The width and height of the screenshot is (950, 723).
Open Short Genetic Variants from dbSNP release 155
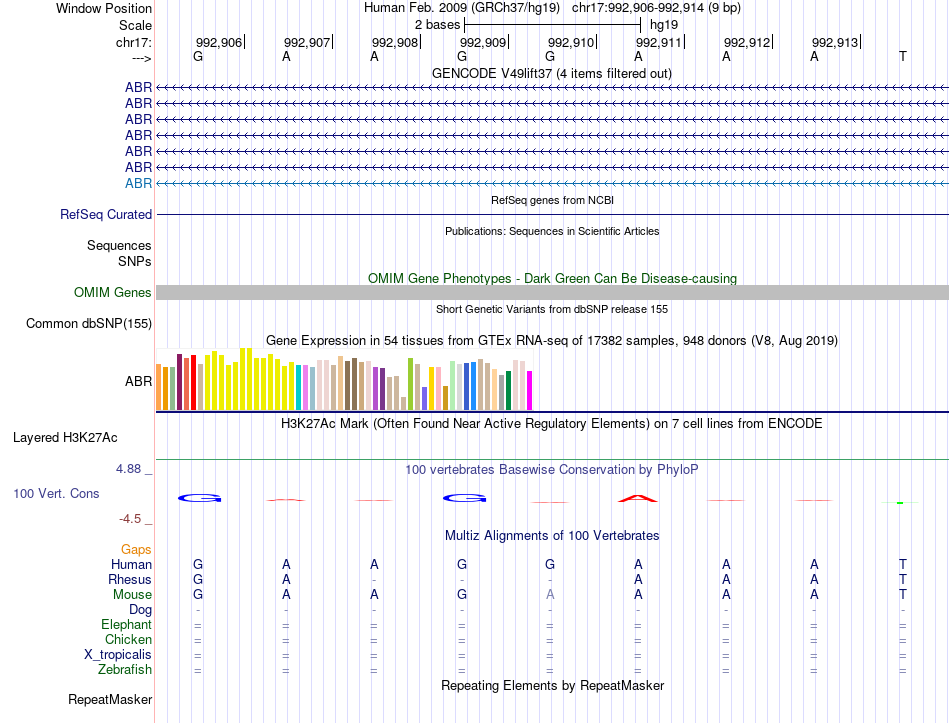click(552, 309)
